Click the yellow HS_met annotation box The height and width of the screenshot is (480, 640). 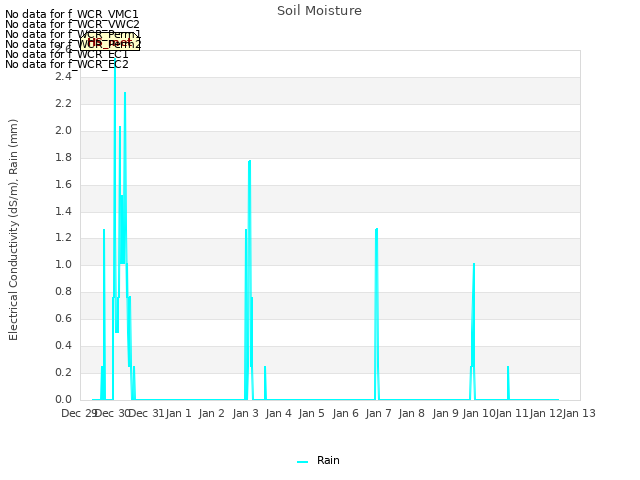pos(110,42)
